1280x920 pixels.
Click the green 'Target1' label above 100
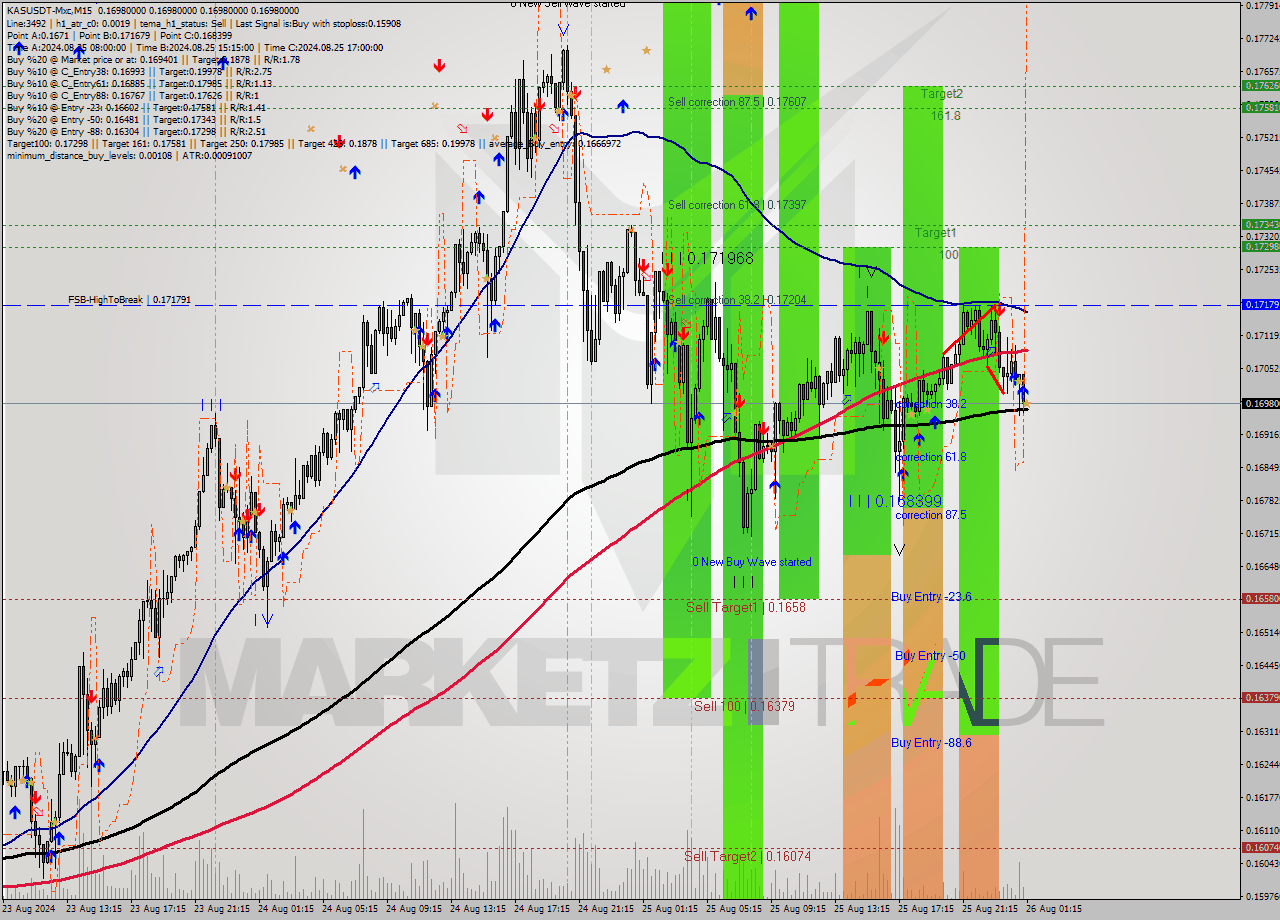935,232
